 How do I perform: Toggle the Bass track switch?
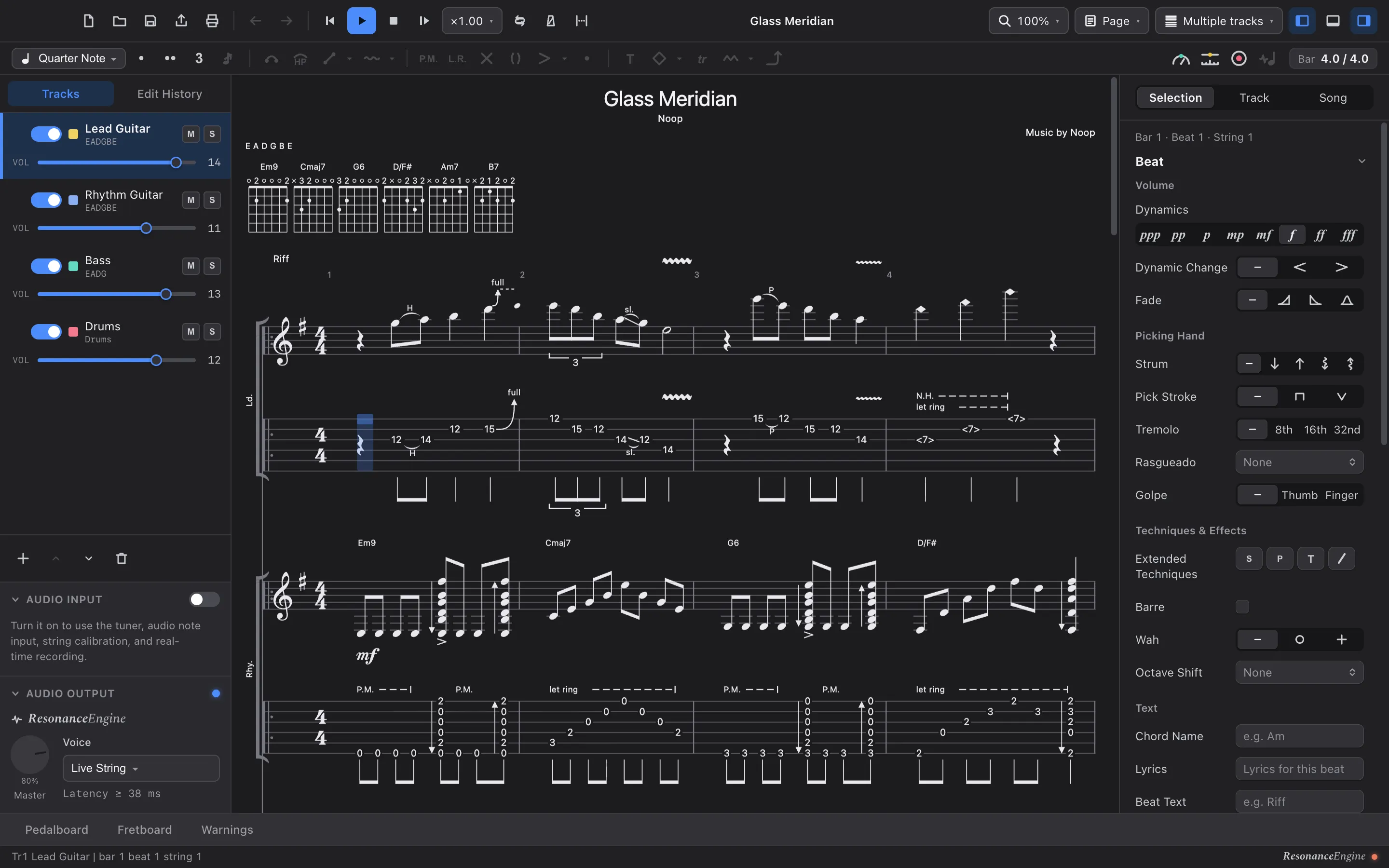tap(46, 266)
